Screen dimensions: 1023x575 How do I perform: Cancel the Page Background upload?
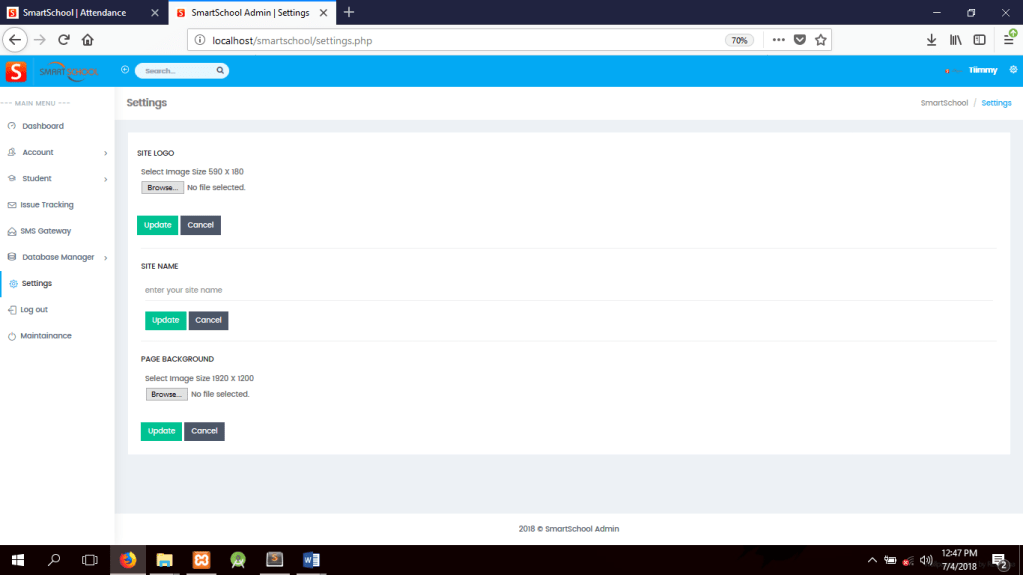204,431
